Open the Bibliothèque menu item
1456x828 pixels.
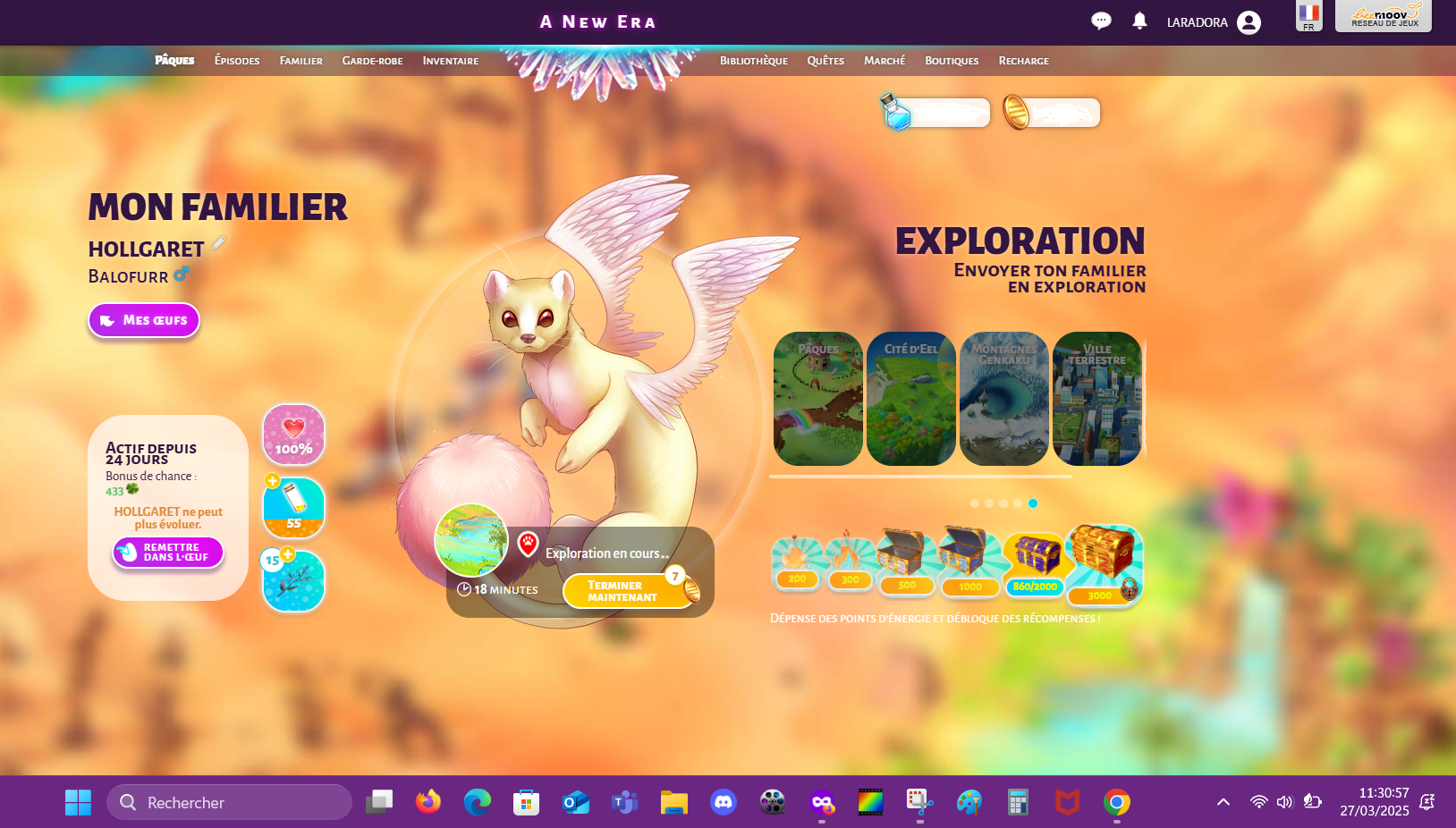(x=754, y=61)
